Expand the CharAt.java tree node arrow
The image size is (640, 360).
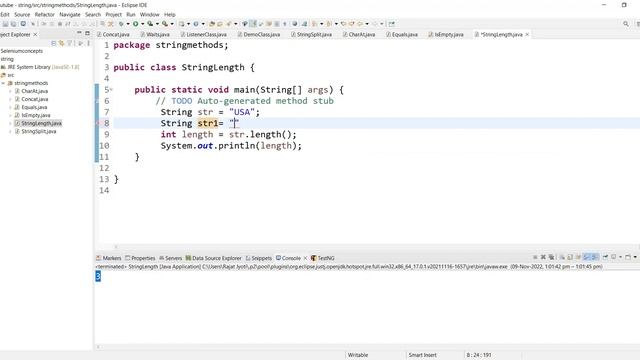point(10,91)
